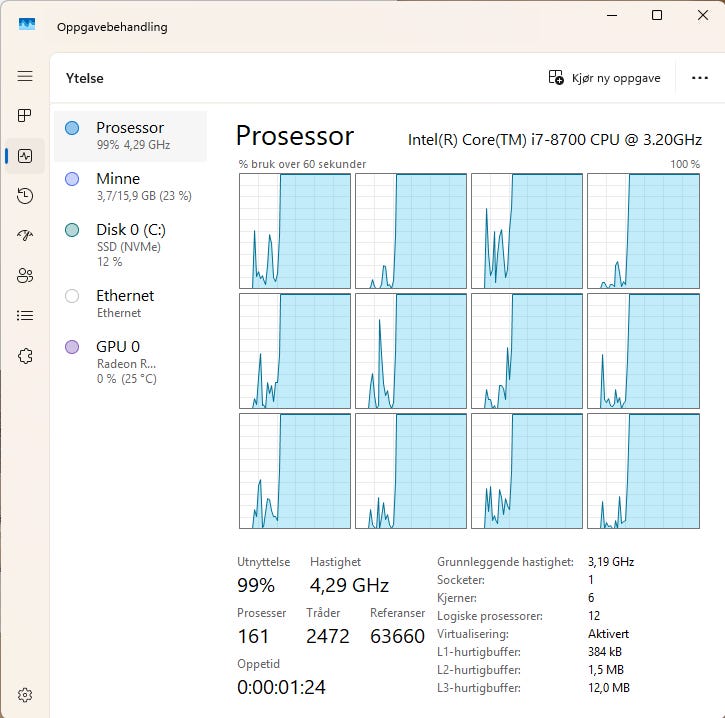Click the blue Prosessor circle indicator
The width and height of the screenshot is (725, 718).
pyautogui.click(x=72, y=128)
